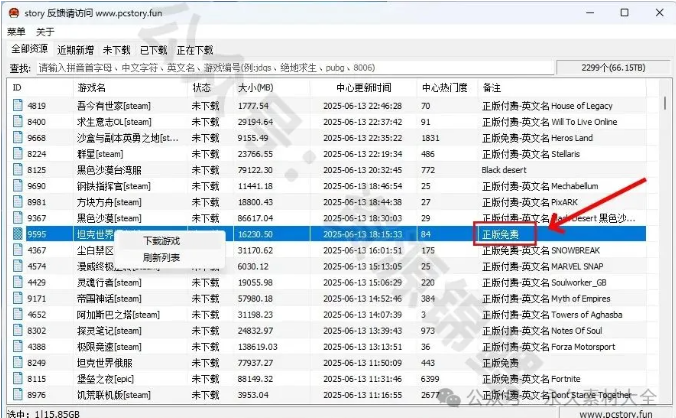Choose 刷新列表 from context menu
This screenshot has height=418, width=676.
(161, 258)
